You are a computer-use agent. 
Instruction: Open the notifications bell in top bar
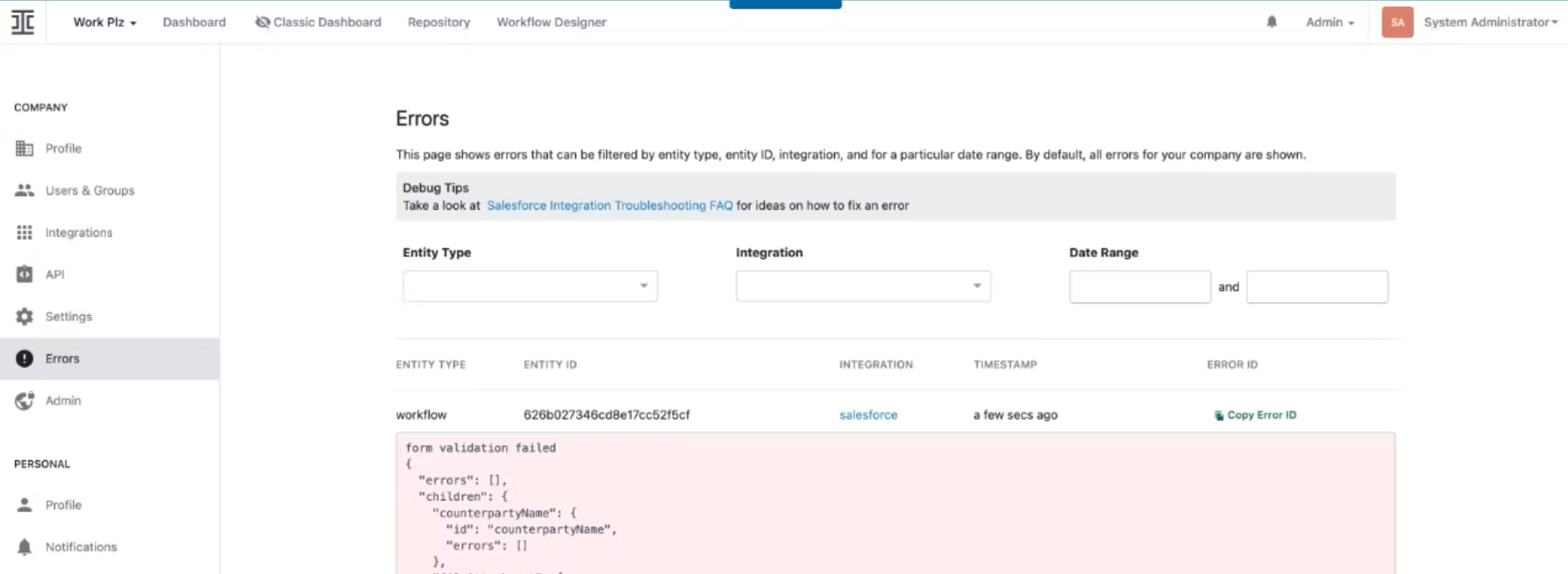click(1272, 22)
